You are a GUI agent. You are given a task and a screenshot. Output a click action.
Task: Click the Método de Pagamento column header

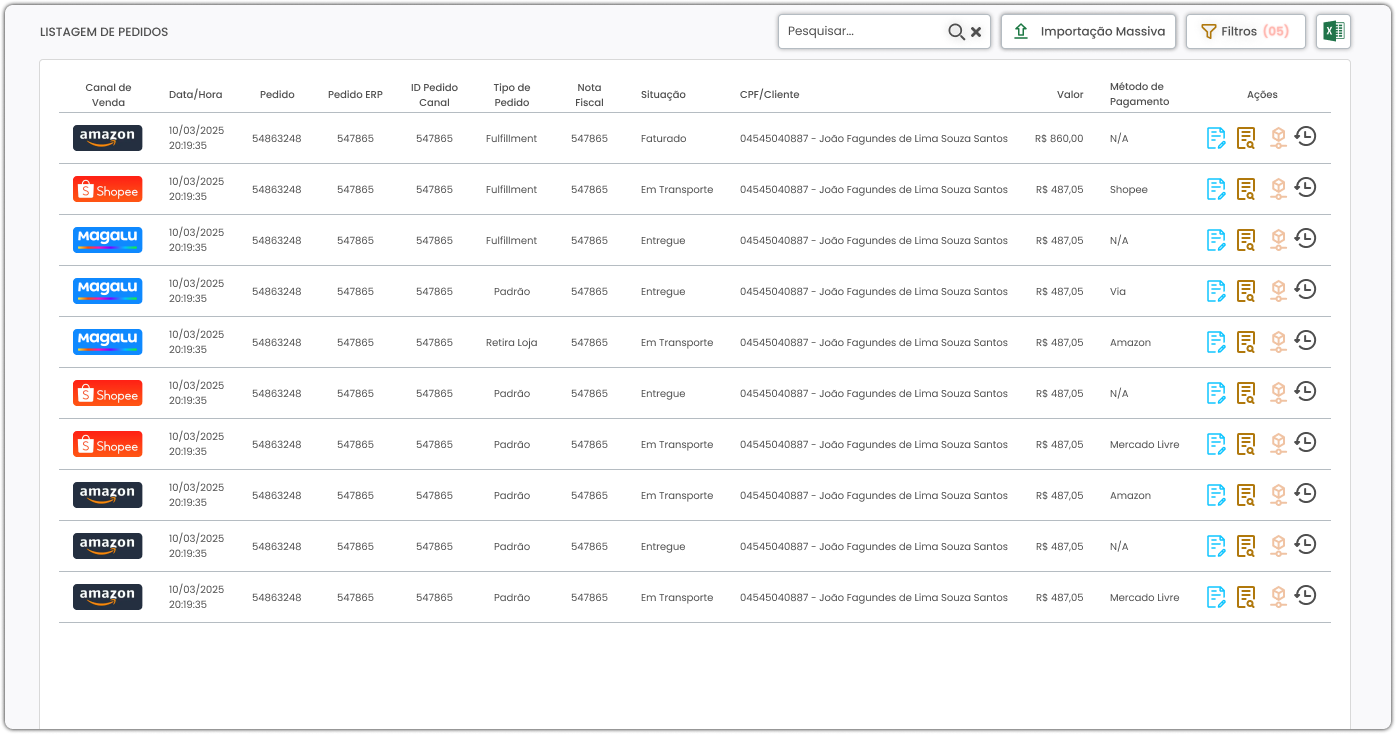(1139, 94)
